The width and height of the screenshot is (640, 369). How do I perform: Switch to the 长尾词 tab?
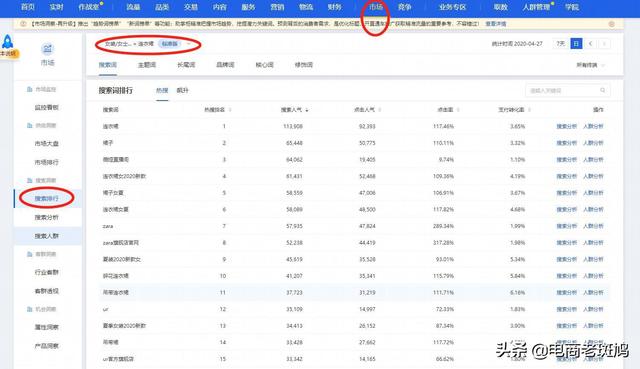point(186,65)
